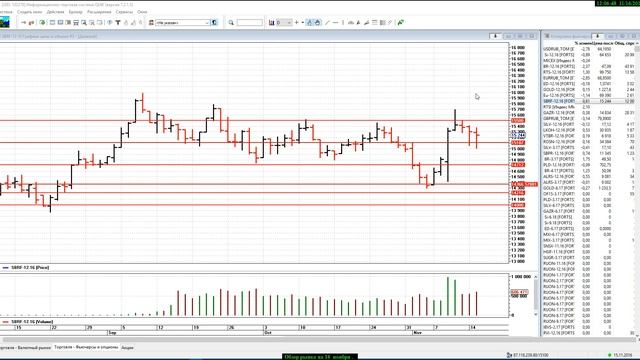Viewport: 640px width, 360px height.
Task: Open the Действия menu
Action: (x=55, y=12)
